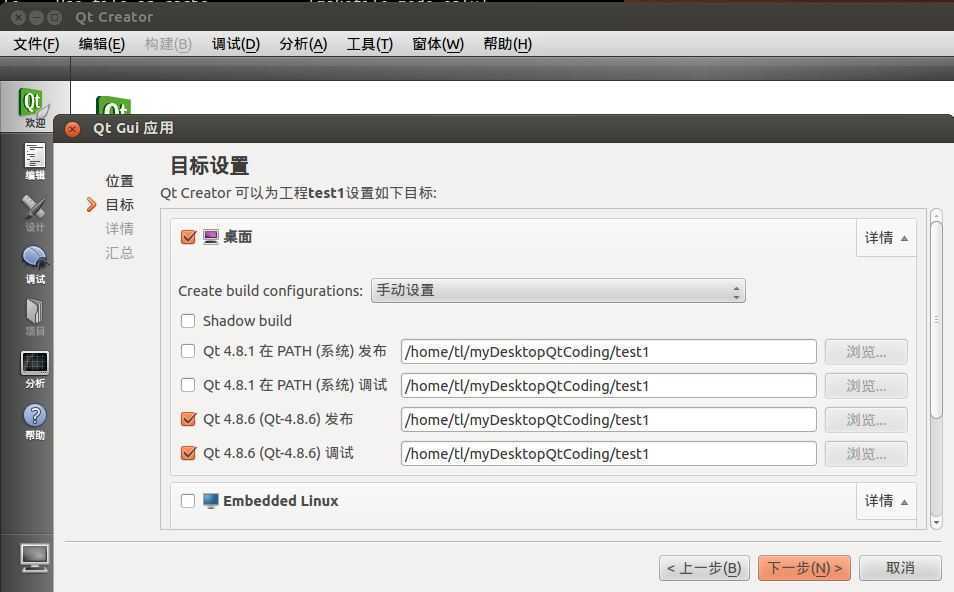Open the 调试(D) menu
954x592 pixels.
coord(235,44)
